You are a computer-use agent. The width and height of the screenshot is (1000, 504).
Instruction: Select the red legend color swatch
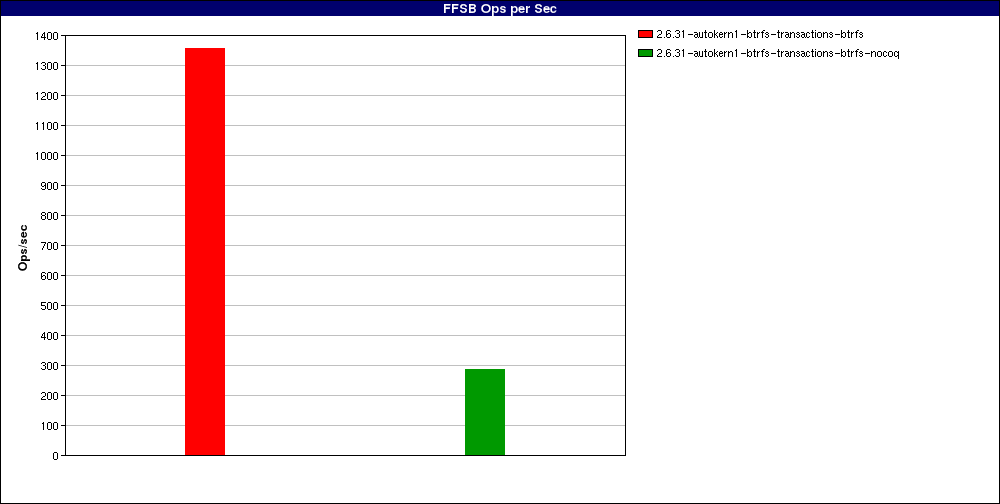(645, 34)
